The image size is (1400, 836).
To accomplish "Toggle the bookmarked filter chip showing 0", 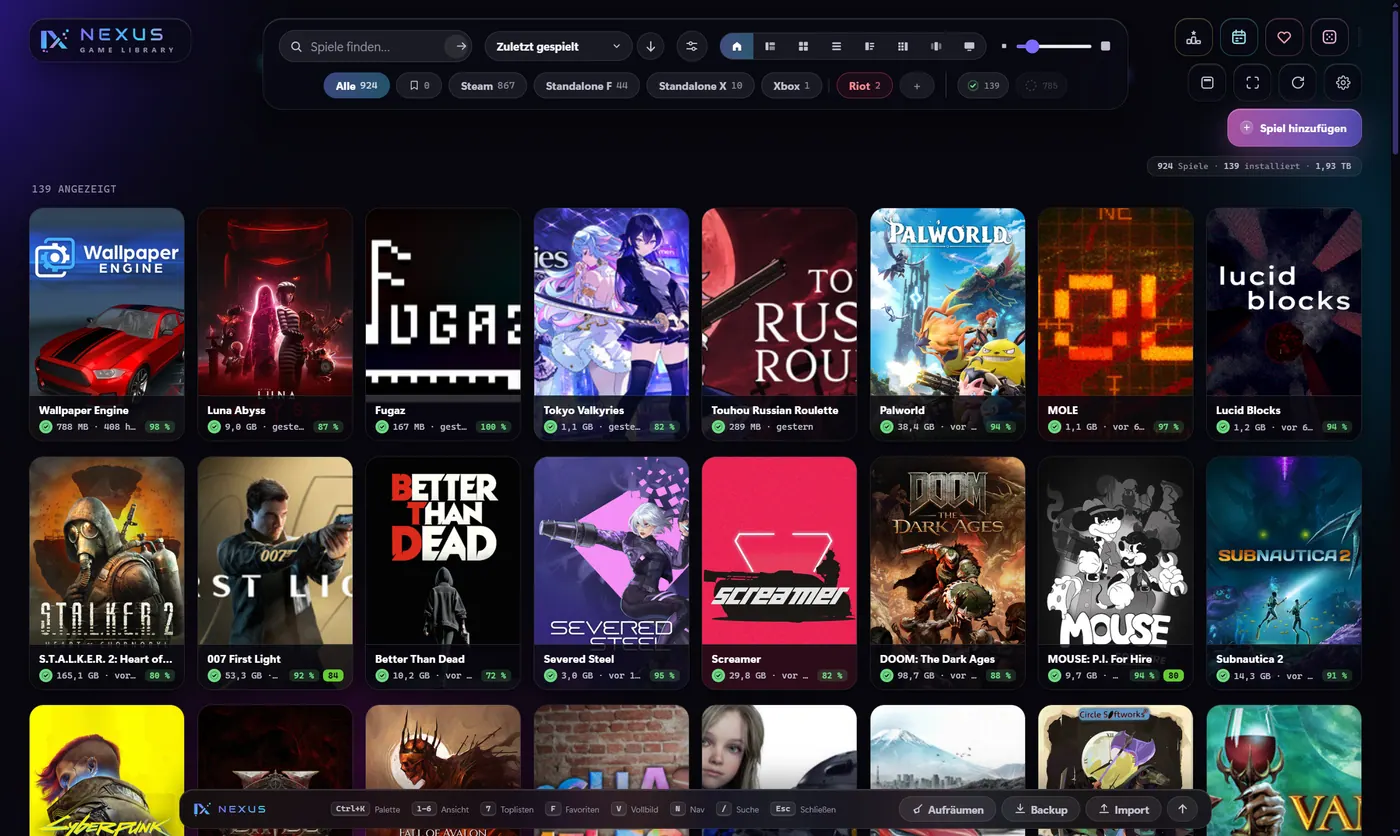I will (x=419, y=86).
